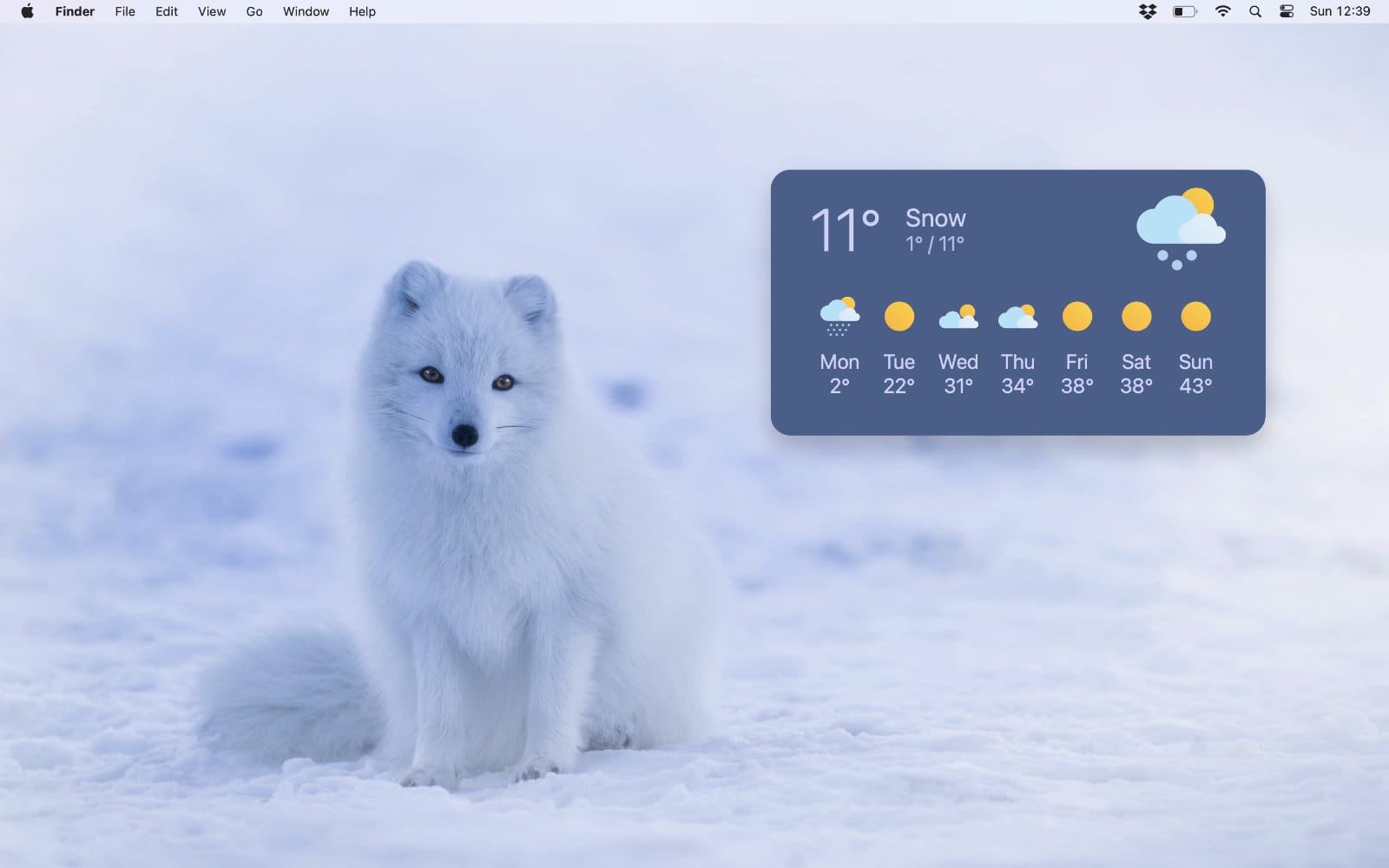1389x868 pixels.
Task: Click Wednesday's 31° temperature
Action: point(958,385)
